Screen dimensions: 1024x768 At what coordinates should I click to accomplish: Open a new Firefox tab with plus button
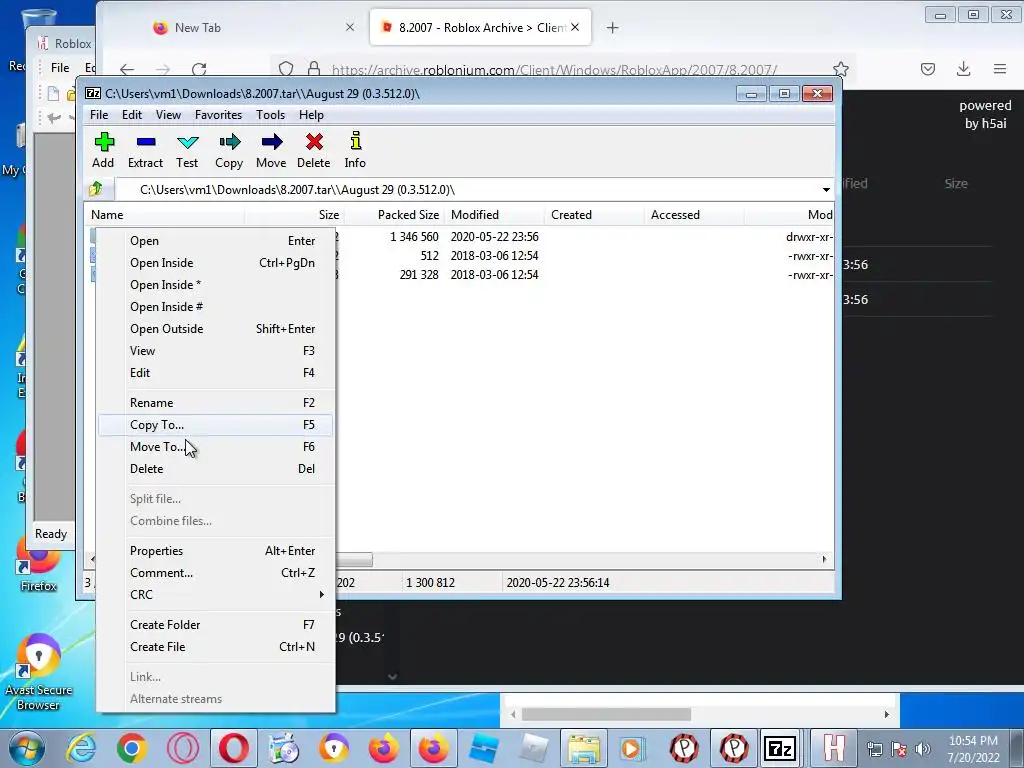coord(613,27)
